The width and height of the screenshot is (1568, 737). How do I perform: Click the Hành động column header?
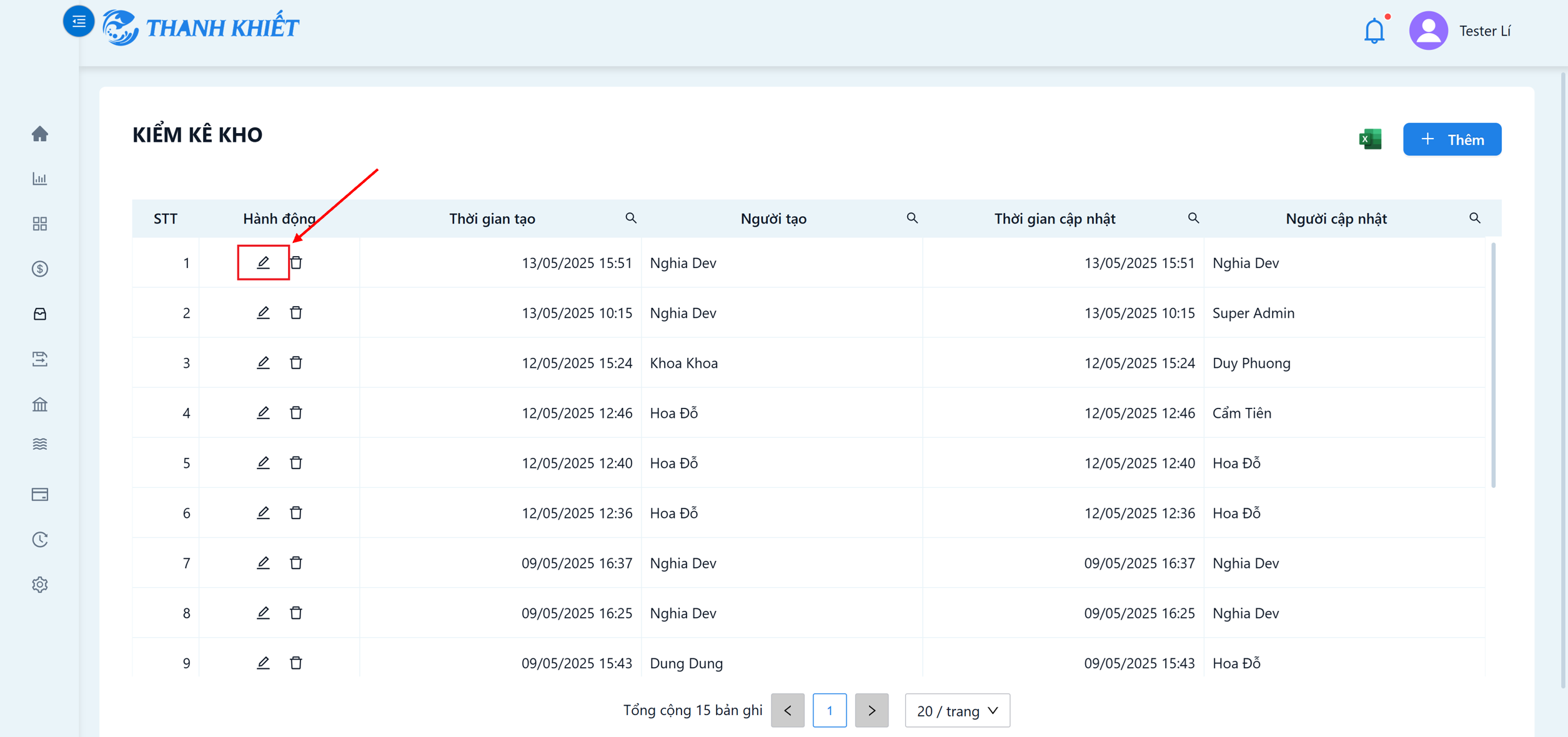click(x=279, y=219)
